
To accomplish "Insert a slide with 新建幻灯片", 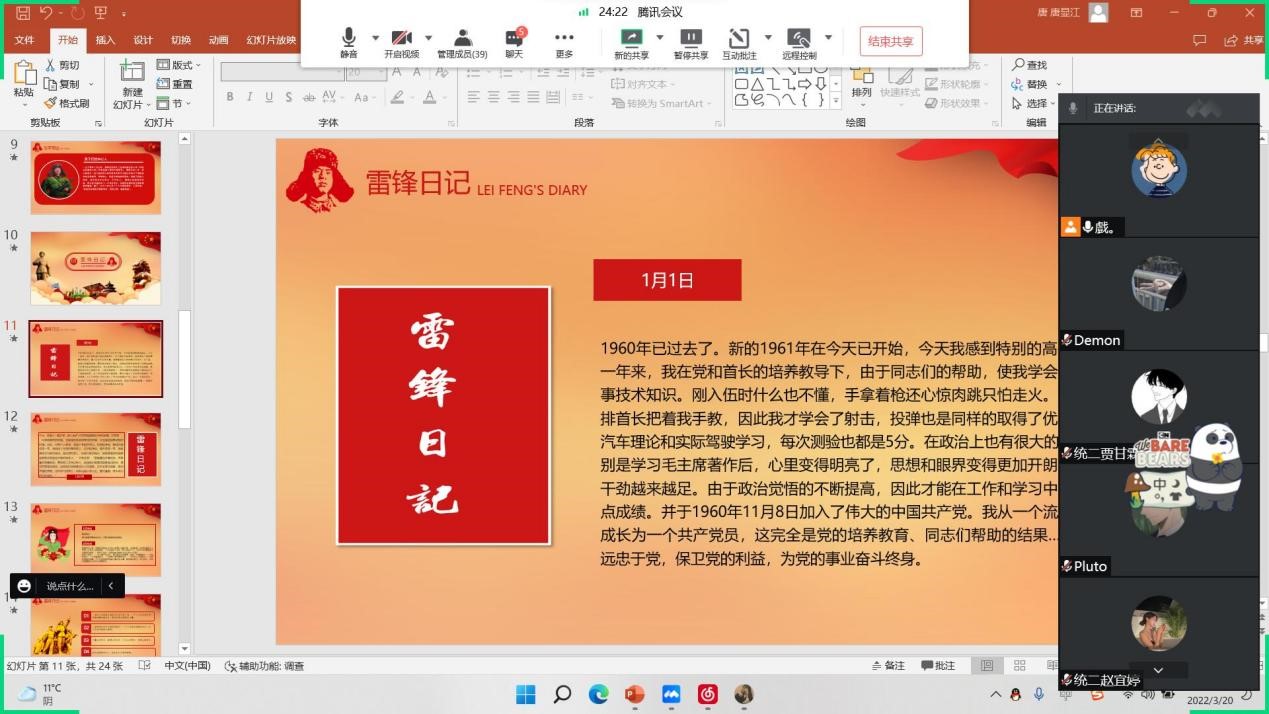I will [x=132, y=86].
